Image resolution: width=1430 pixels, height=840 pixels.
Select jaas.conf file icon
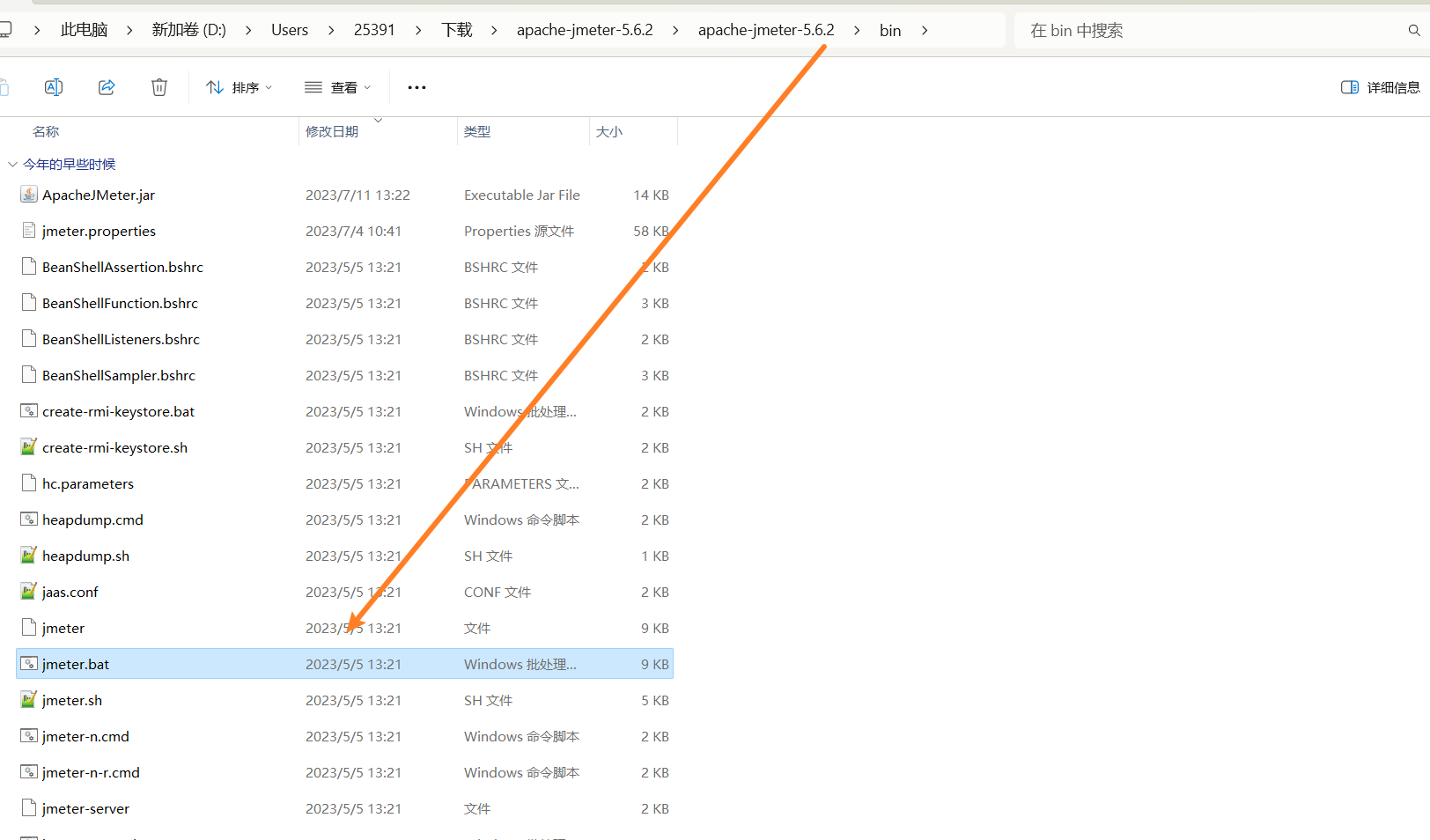click(x=29, y=592)
